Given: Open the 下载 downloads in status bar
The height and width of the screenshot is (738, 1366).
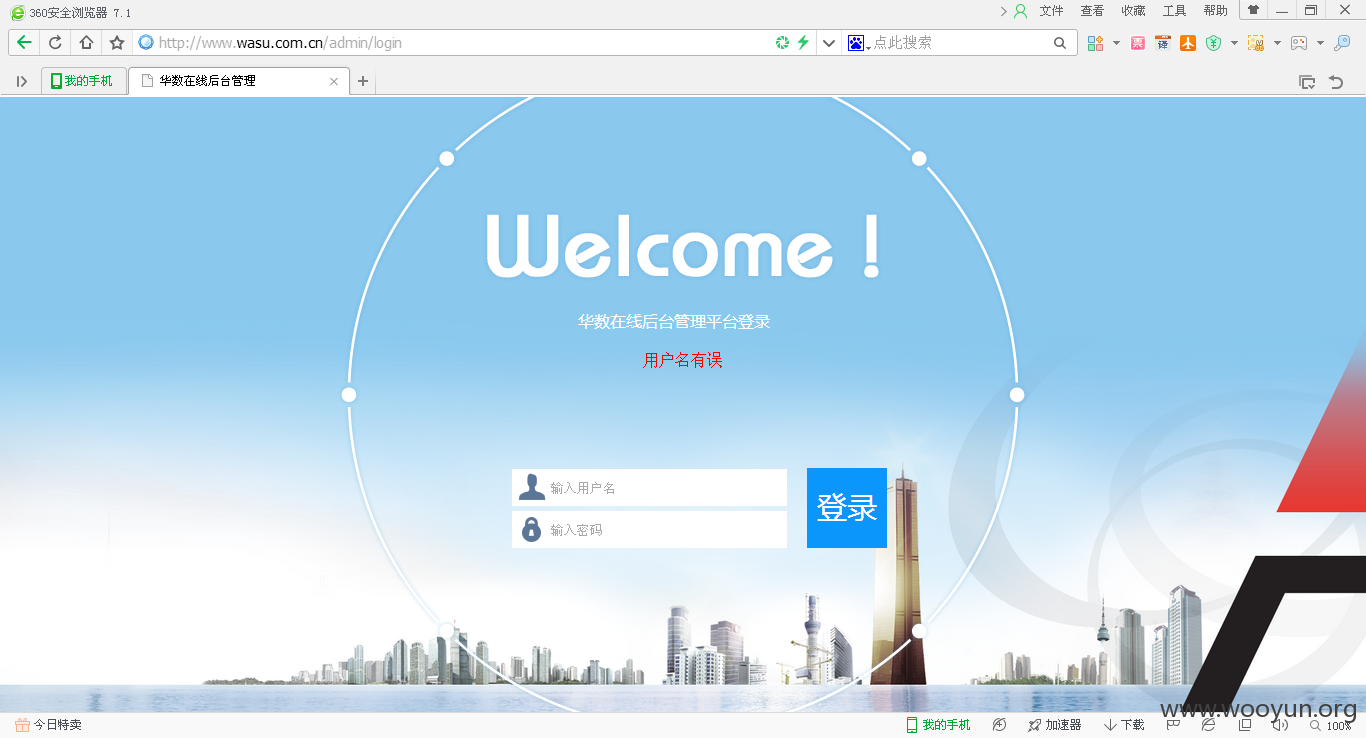Looking at the screenshot, I should [1124, 725].
